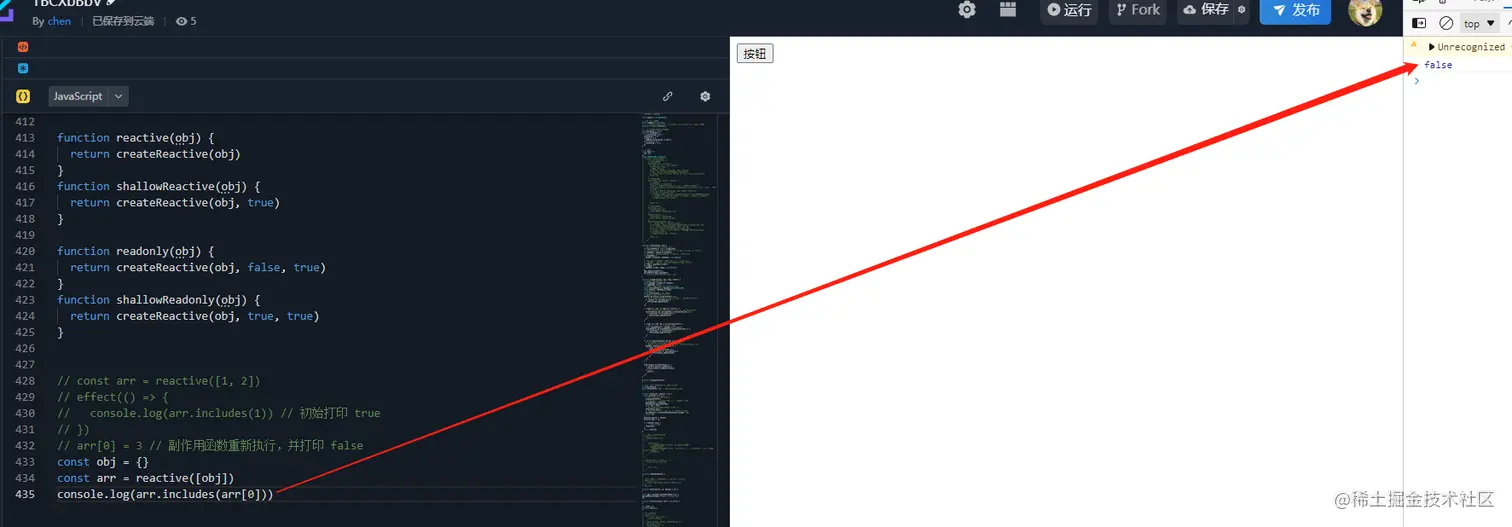Click function shallowReactive on line 416

(x=159, y=186)
